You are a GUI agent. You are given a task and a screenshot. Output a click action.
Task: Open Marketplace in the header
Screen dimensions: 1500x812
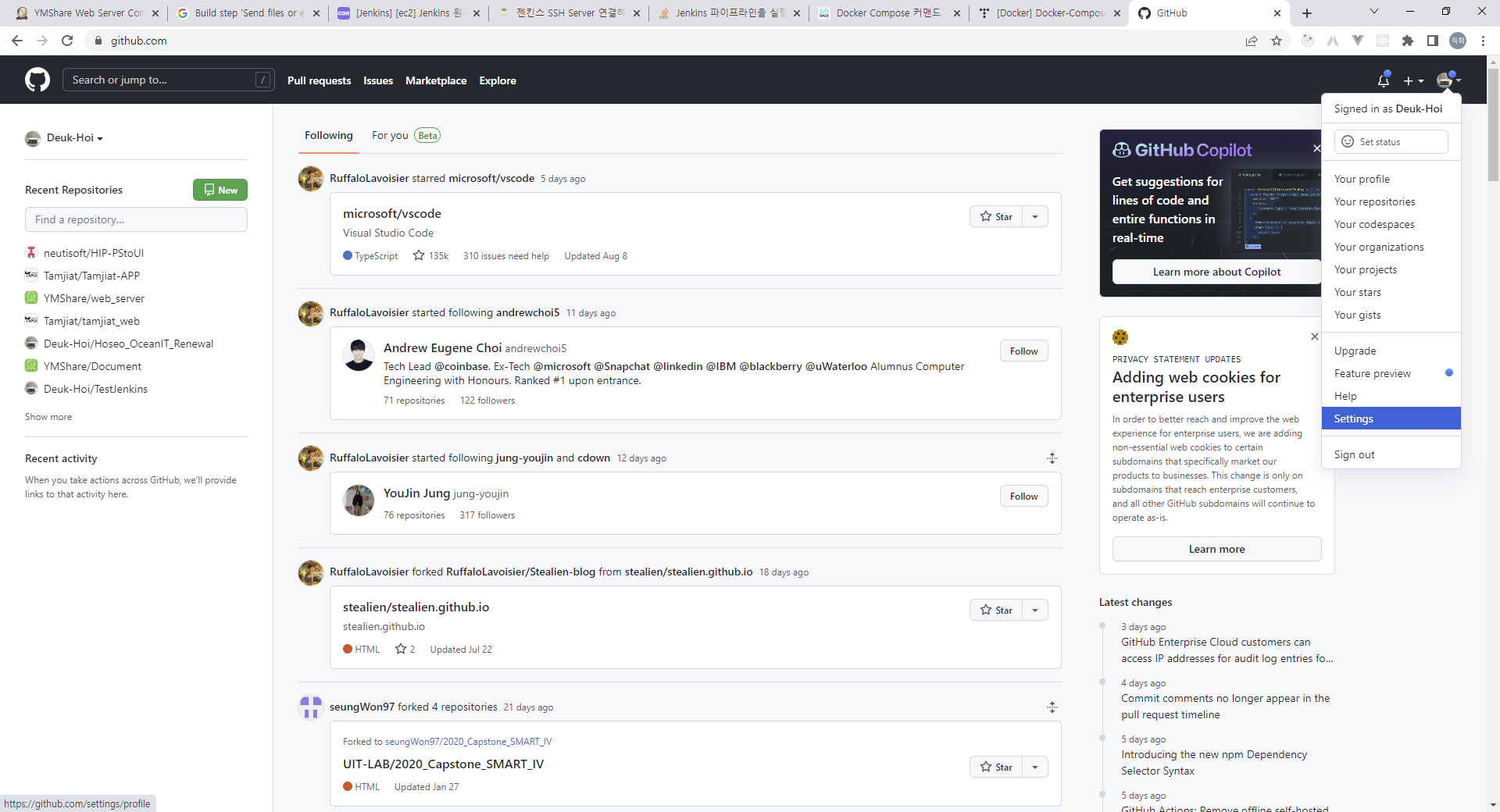click(x=436, y=80)
